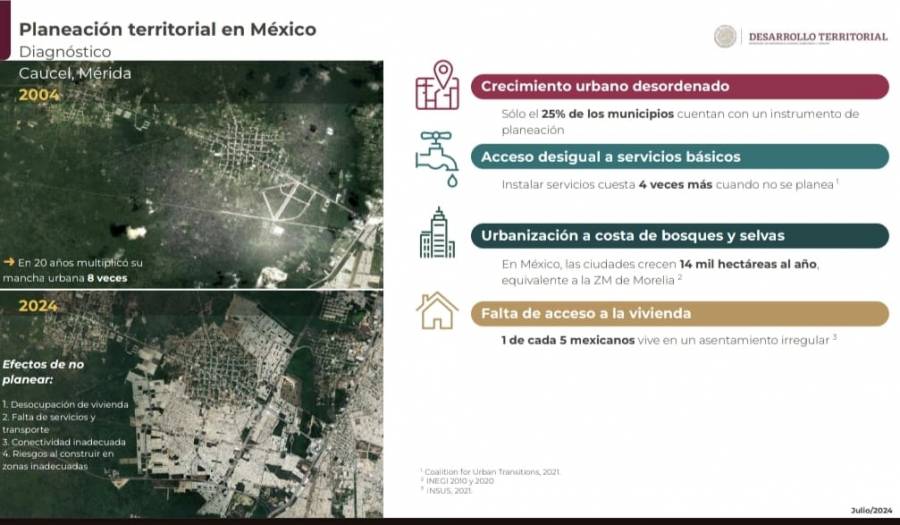
Task: Click the 2004 Caucel satellite image
Action: pyautogui.click(x=192, y=174)
